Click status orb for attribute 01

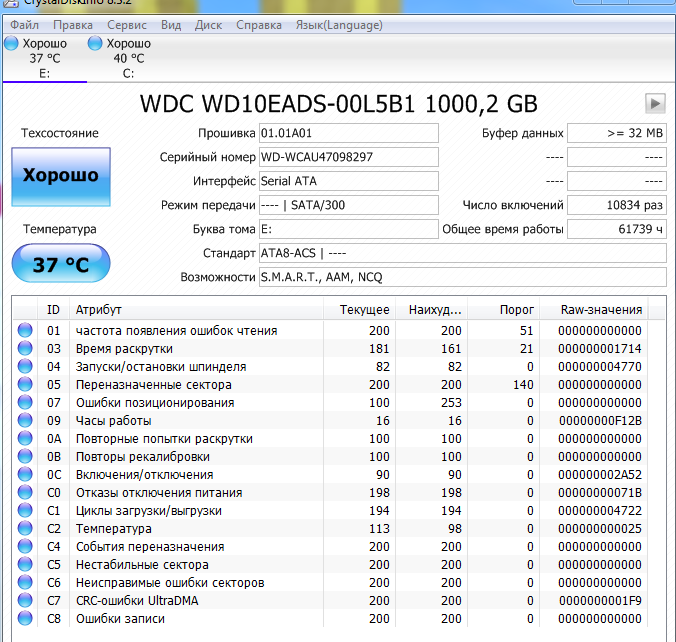tap(25, 330)
